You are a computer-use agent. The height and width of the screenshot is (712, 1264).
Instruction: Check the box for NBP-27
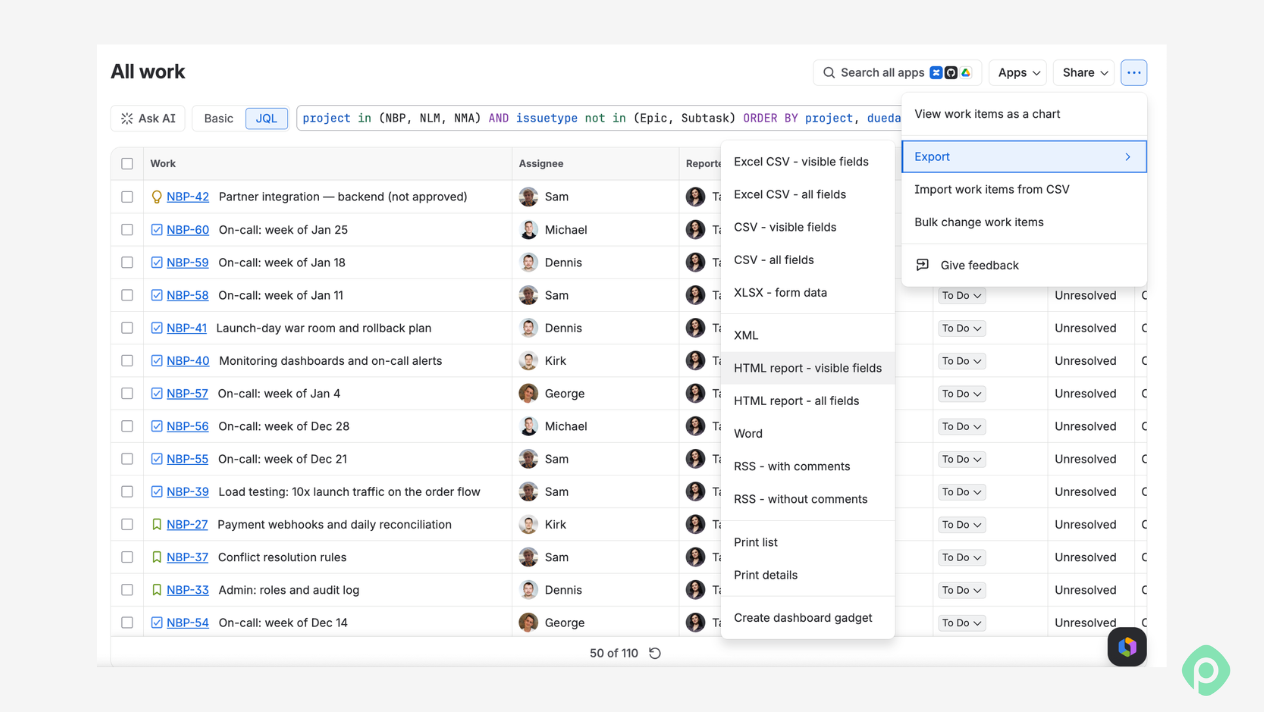127,524
